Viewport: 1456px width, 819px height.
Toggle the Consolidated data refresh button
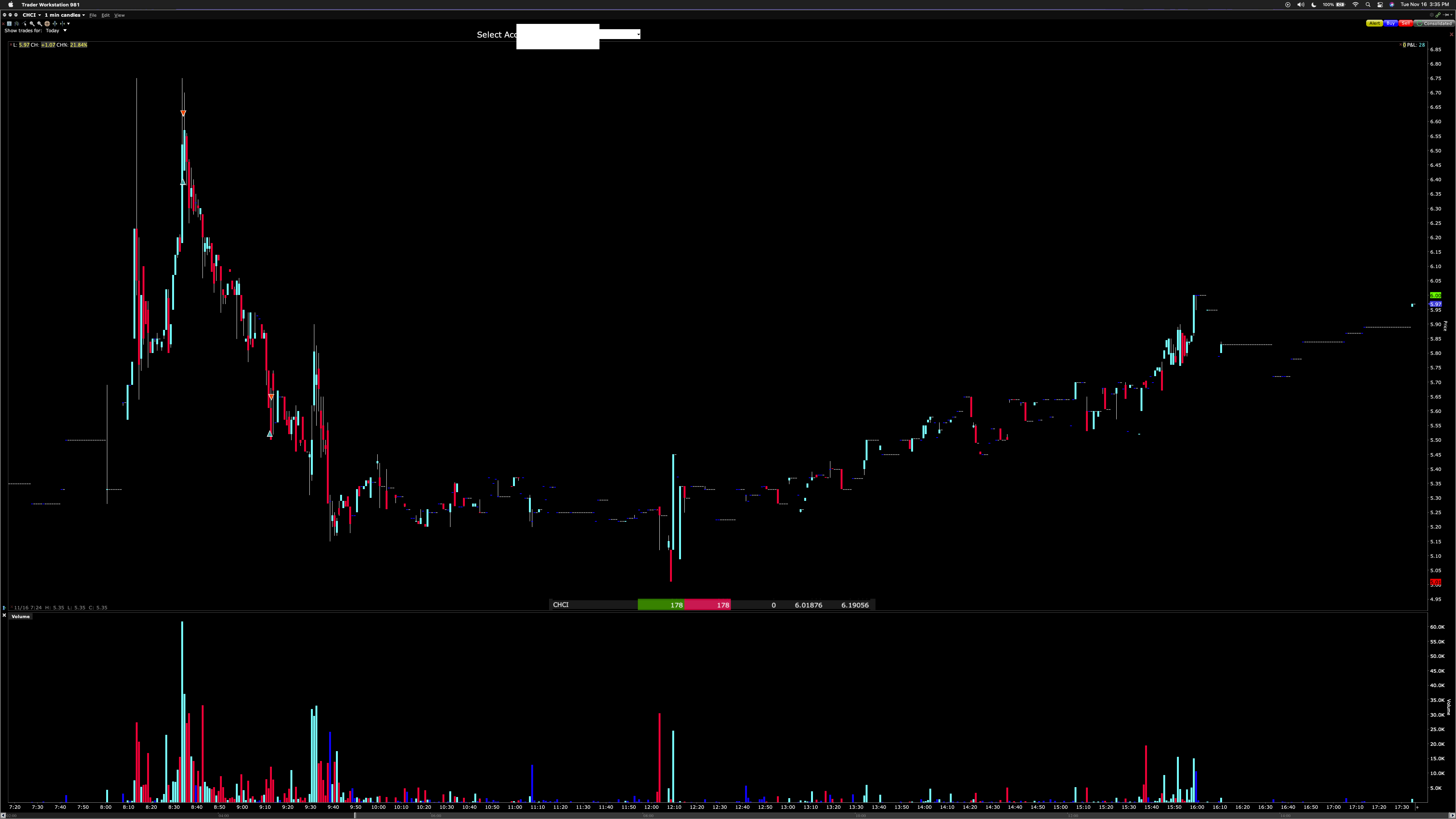point(1434,23)
